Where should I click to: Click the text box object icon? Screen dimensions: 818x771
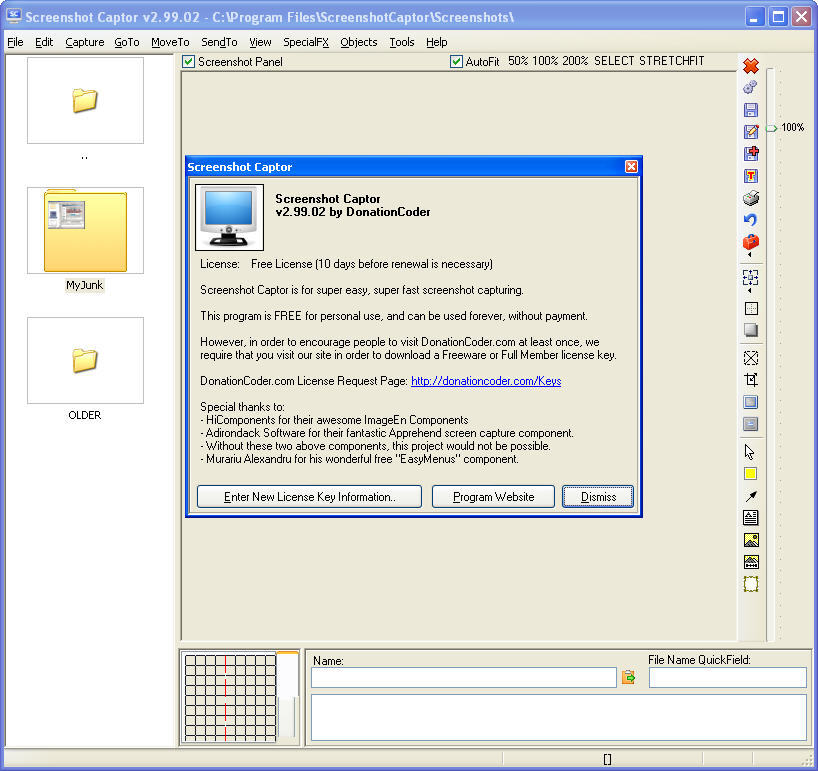pyautogui.click(x=751, y=518)
